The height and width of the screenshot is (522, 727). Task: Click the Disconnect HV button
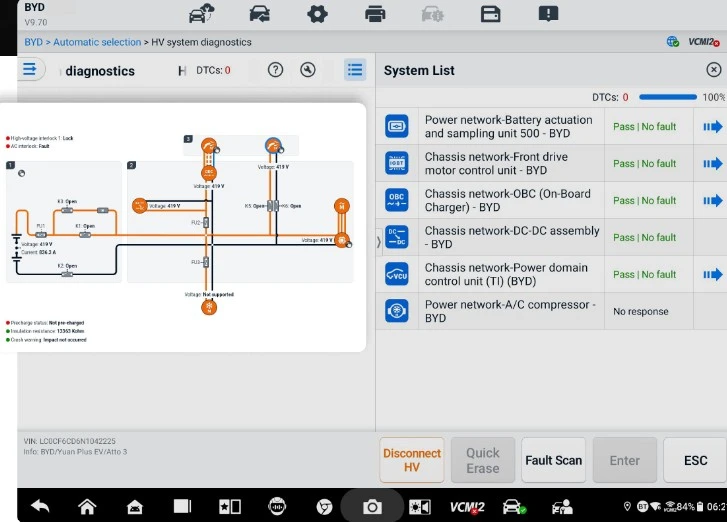(412, 460)
